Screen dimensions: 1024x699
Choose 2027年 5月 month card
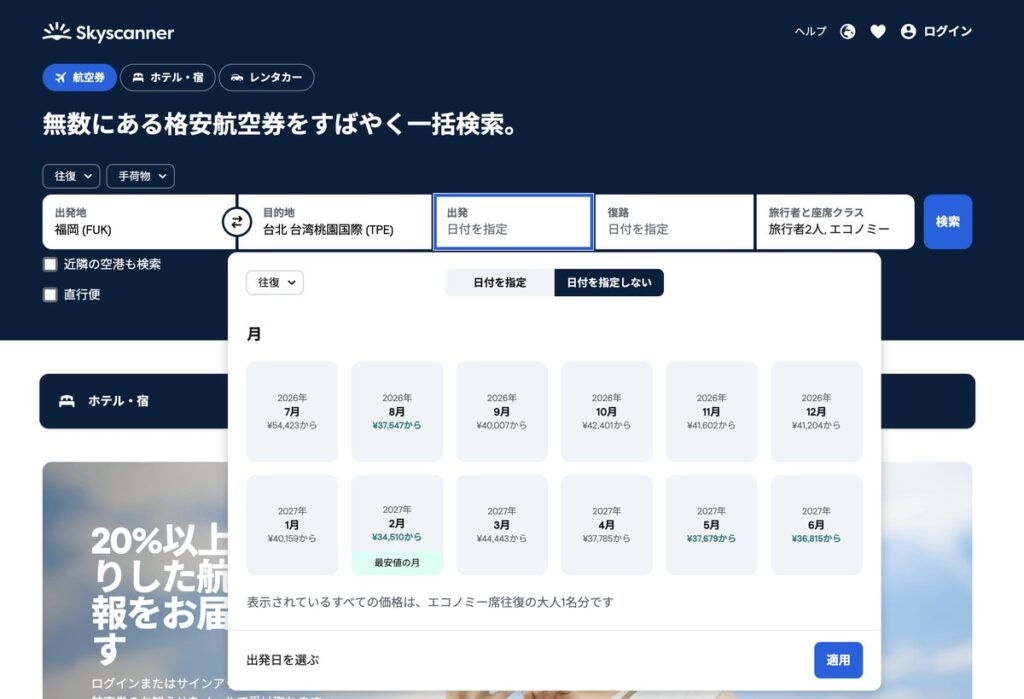711,525
